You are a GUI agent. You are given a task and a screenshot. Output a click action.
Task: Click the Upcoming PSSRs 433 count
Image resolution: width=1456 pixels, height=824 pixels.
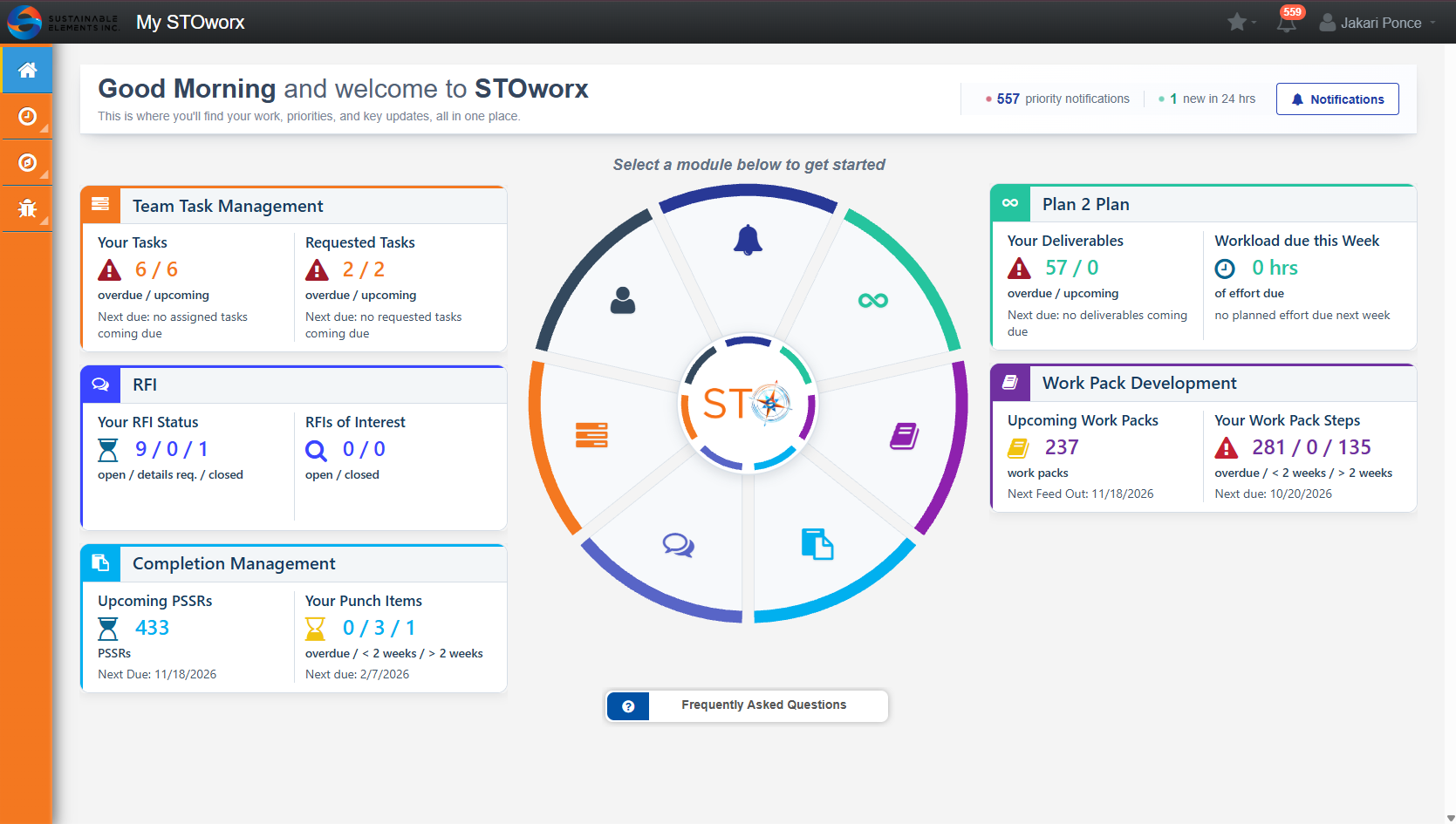(x=153, y=628)
